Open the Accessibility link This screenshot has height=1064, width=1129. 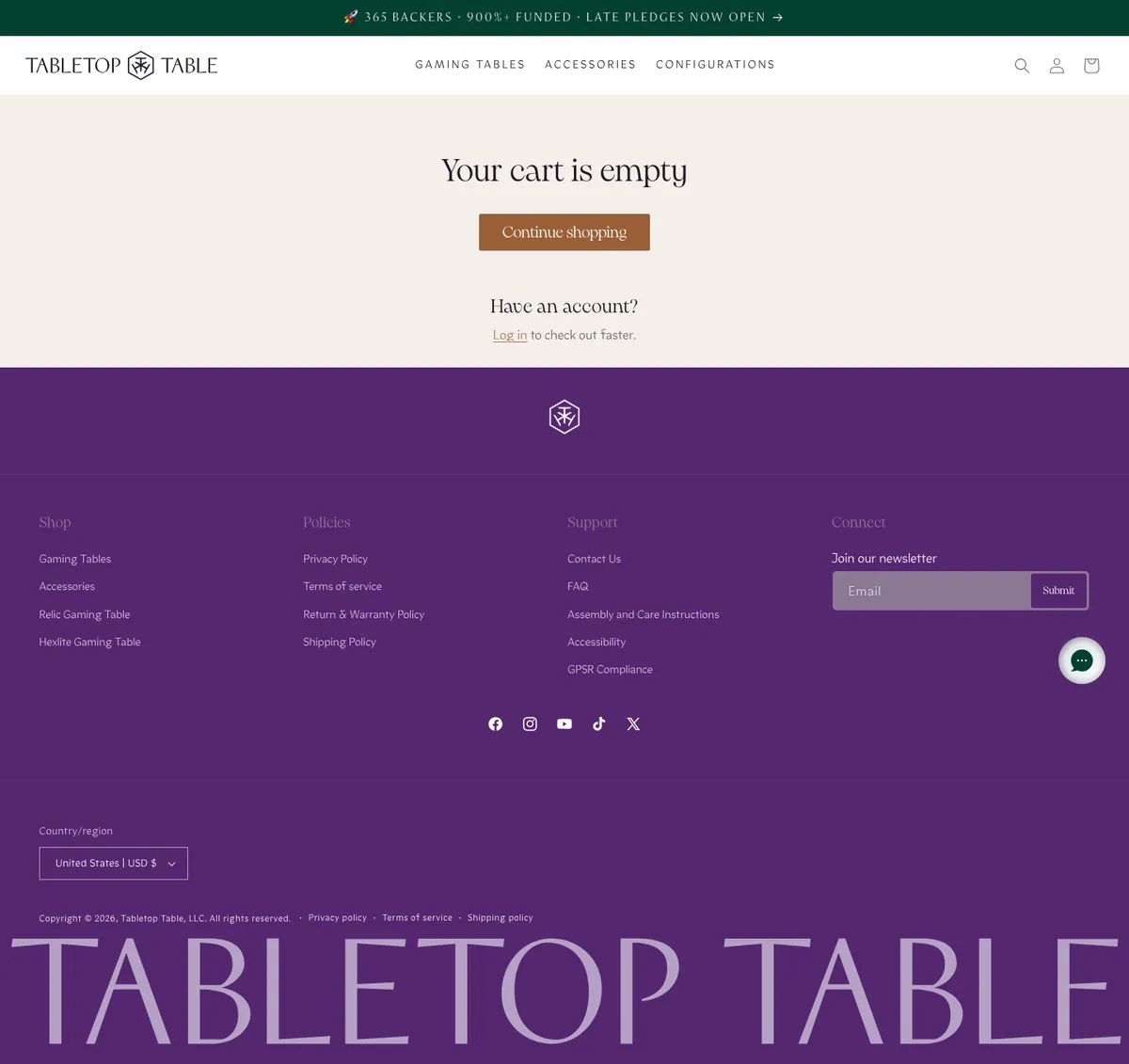click(596, 642)
